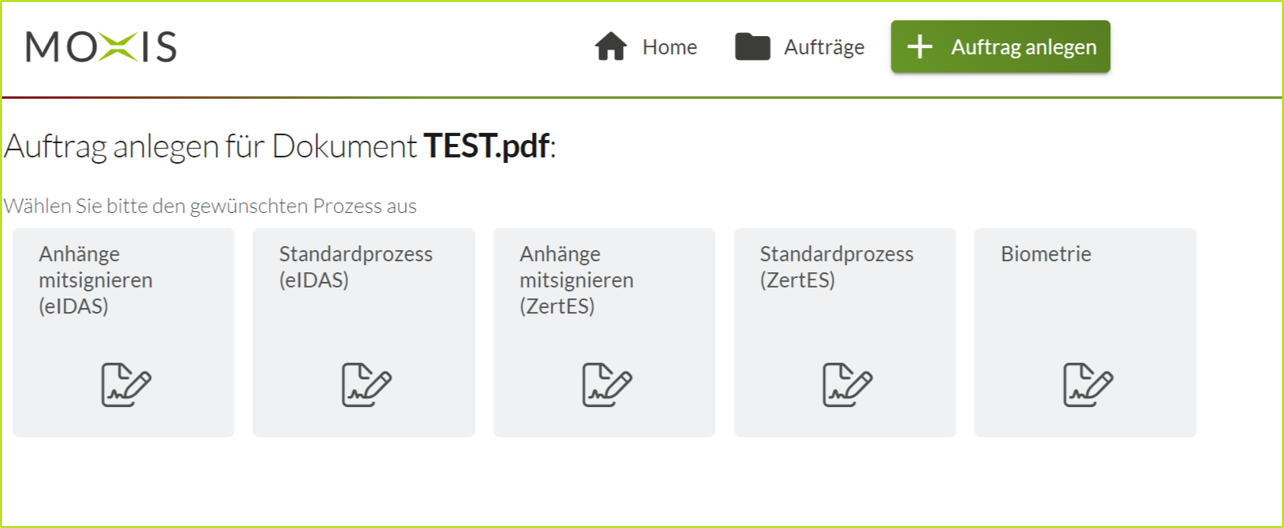Click signature icon in Standardprozess (ZertES) card
This screenshot has height=528, width=1284.
tap(847, 384)
